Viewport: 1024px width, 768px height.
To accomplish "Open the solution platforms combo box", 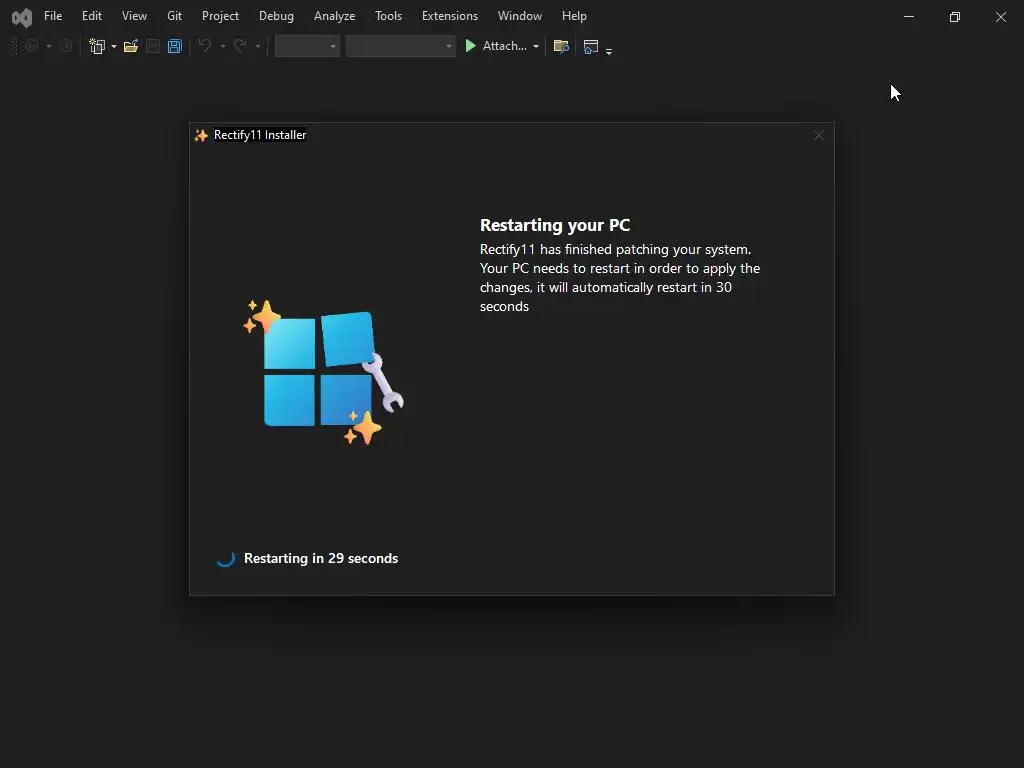I will point(400,46).
